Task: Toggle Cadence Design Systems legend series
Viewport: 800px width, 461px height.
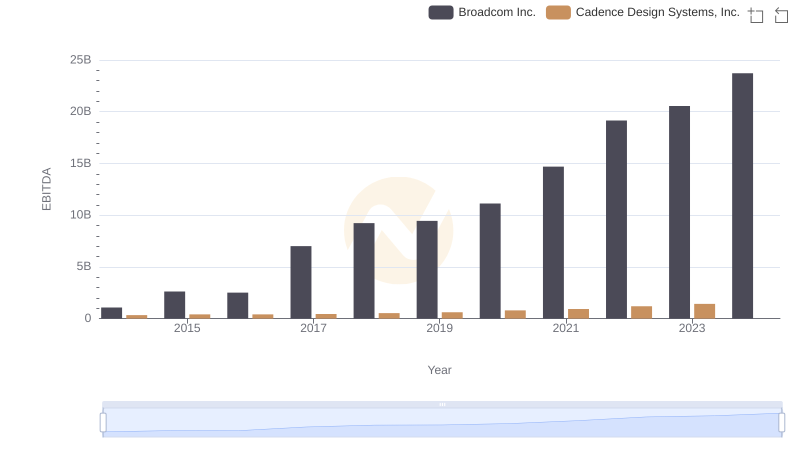Action: (642, 12)
